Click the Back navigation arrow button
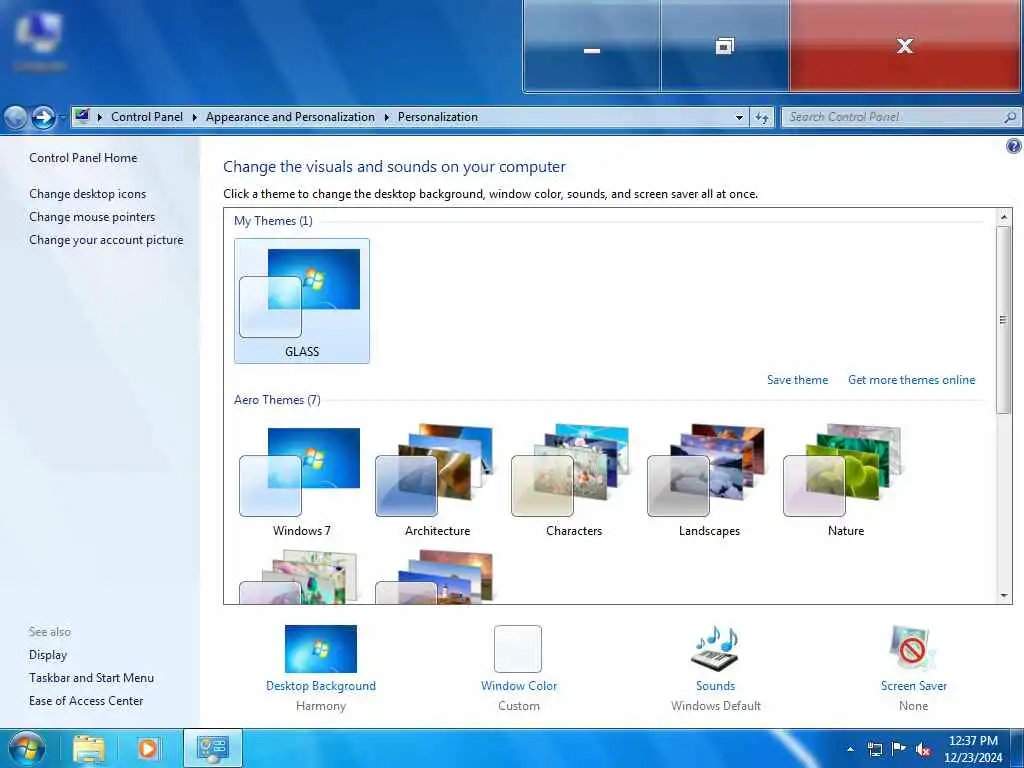 (16, 118)
